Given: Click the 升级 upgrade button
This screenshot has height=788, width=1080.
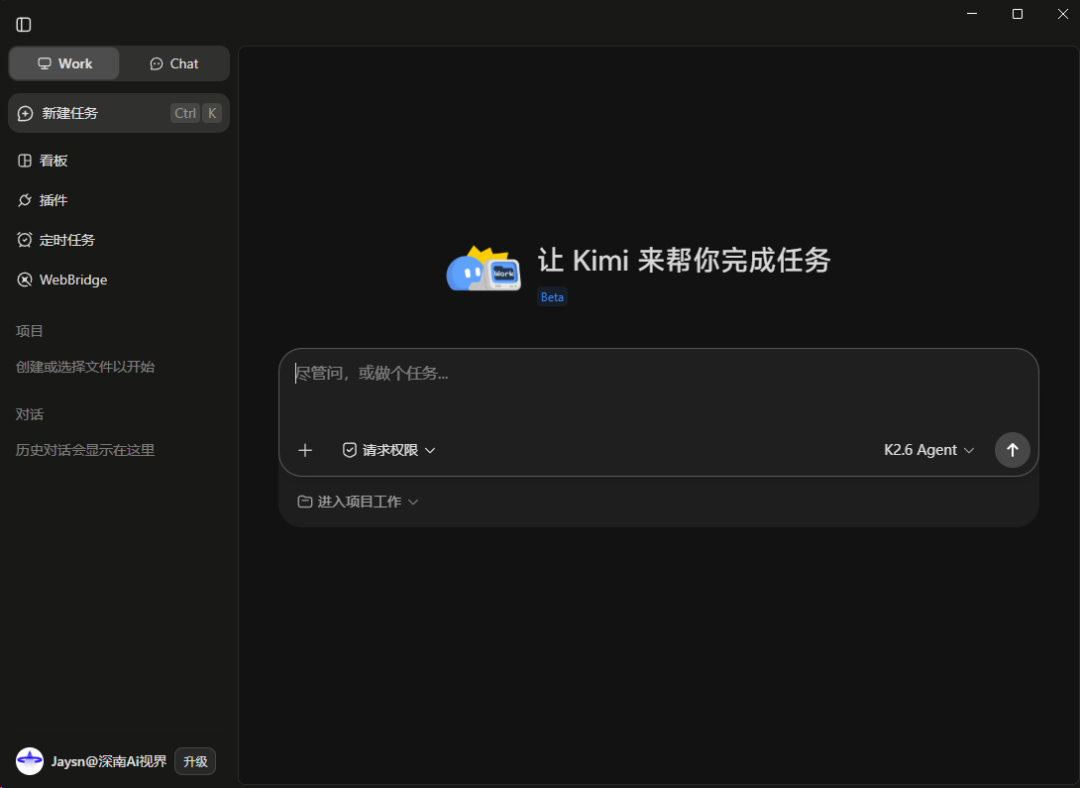Looking at the screenshot, I should point(195,761).
